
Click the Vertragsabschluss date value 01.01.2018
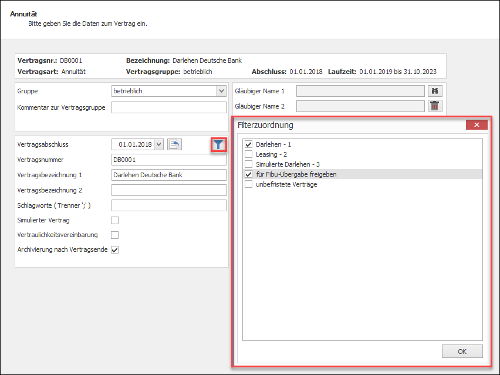pos(135,144)
